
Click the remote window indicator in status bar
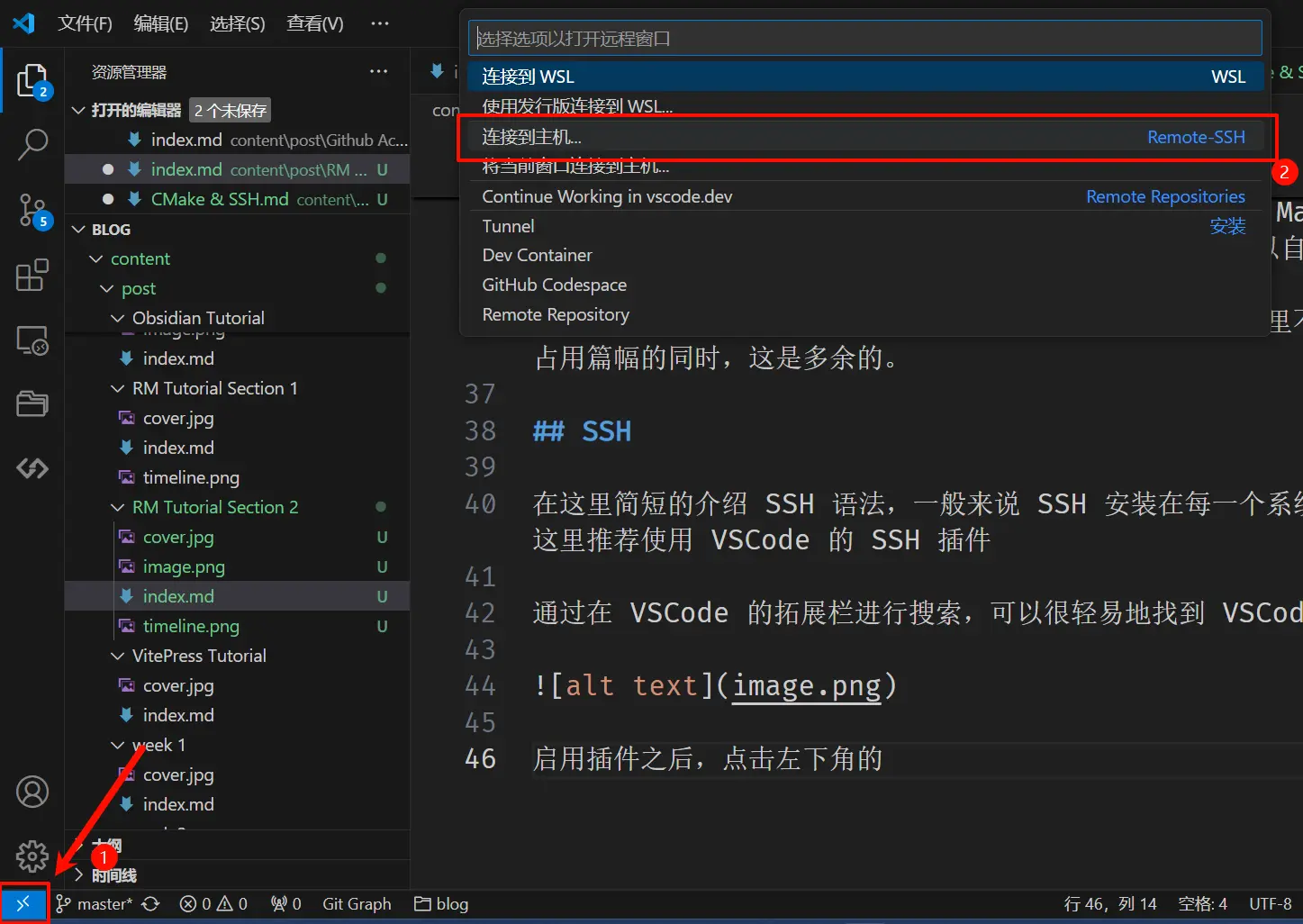[23, 903]
